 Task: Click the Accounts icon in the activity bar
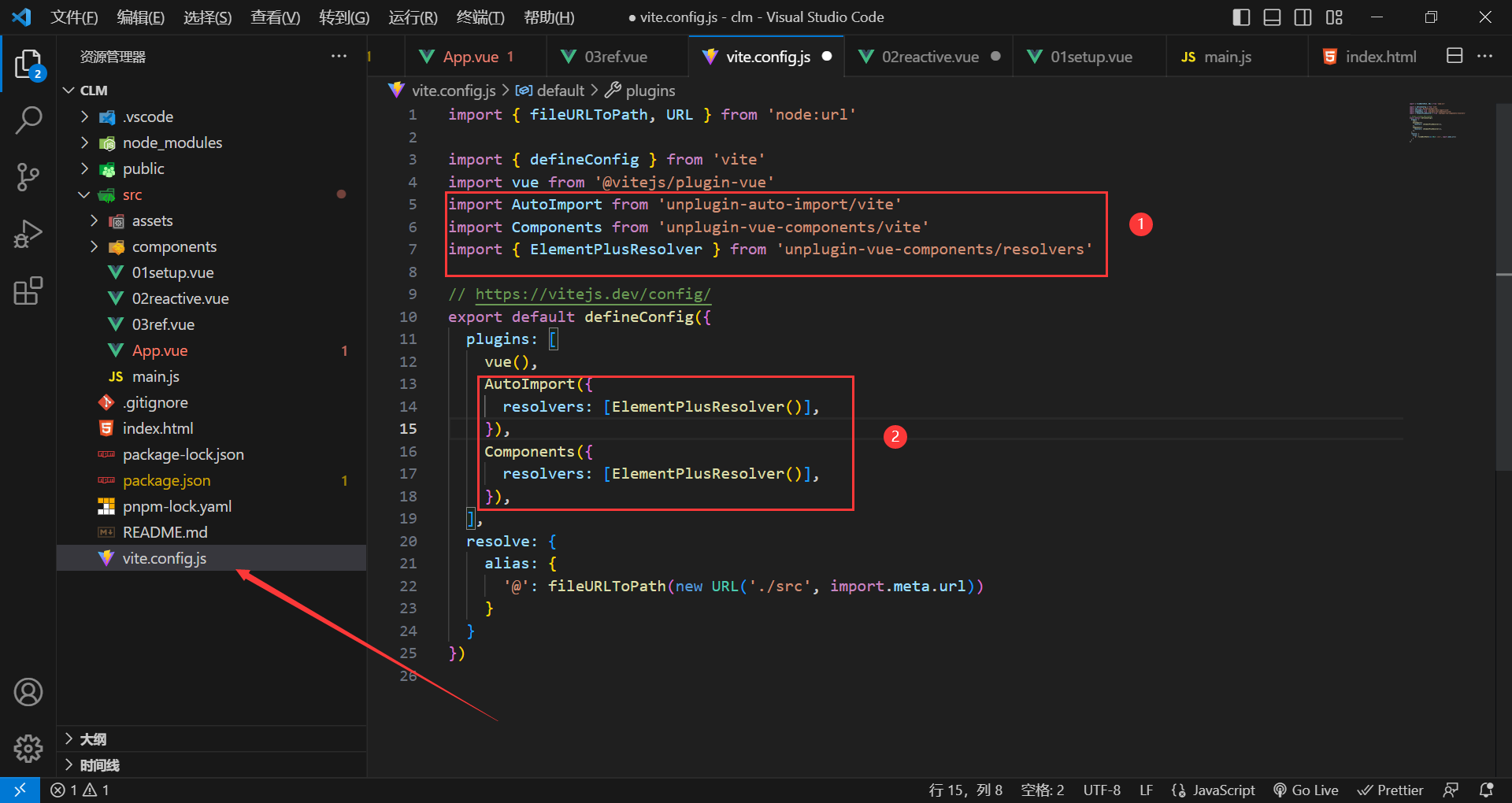[x=29, y=692]
